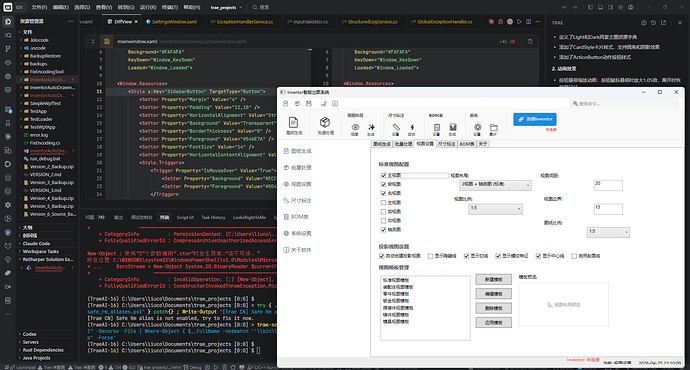This screenshot has width=690, height=370.
Task: Click the green run icon in editor tab bar
Action: [x=519, y=21]
